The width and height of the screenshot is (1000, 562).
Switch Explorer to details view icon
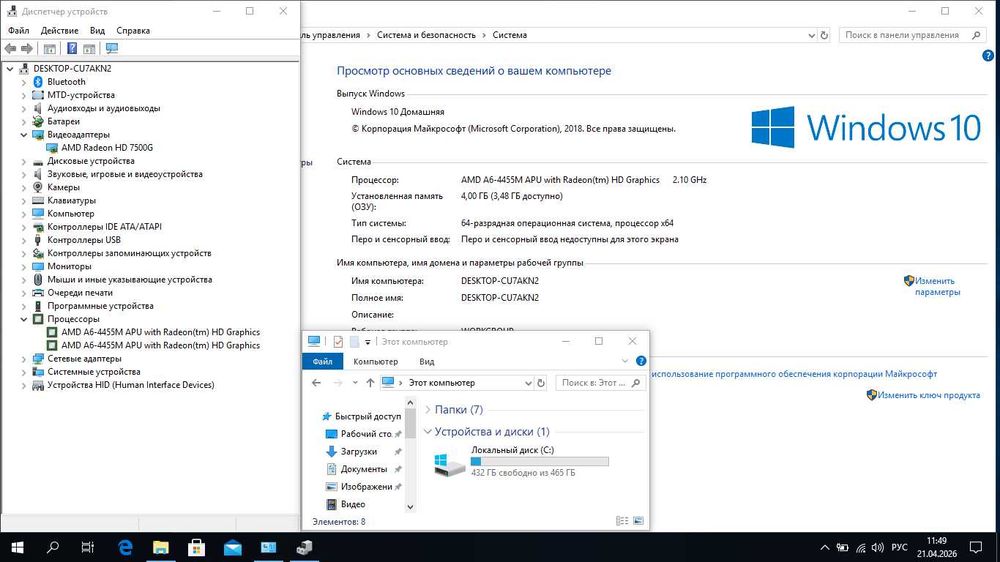pos(622,521)
